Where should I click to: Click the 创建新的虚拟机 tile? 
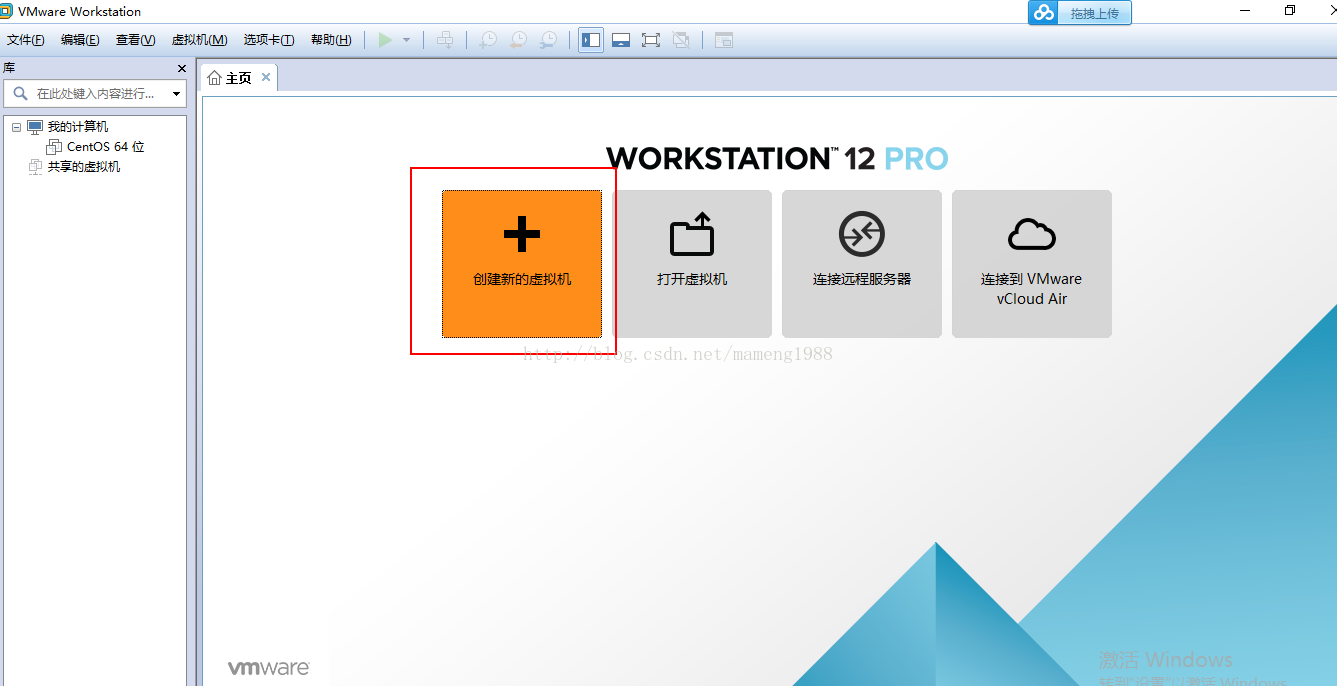pos(522,264)
